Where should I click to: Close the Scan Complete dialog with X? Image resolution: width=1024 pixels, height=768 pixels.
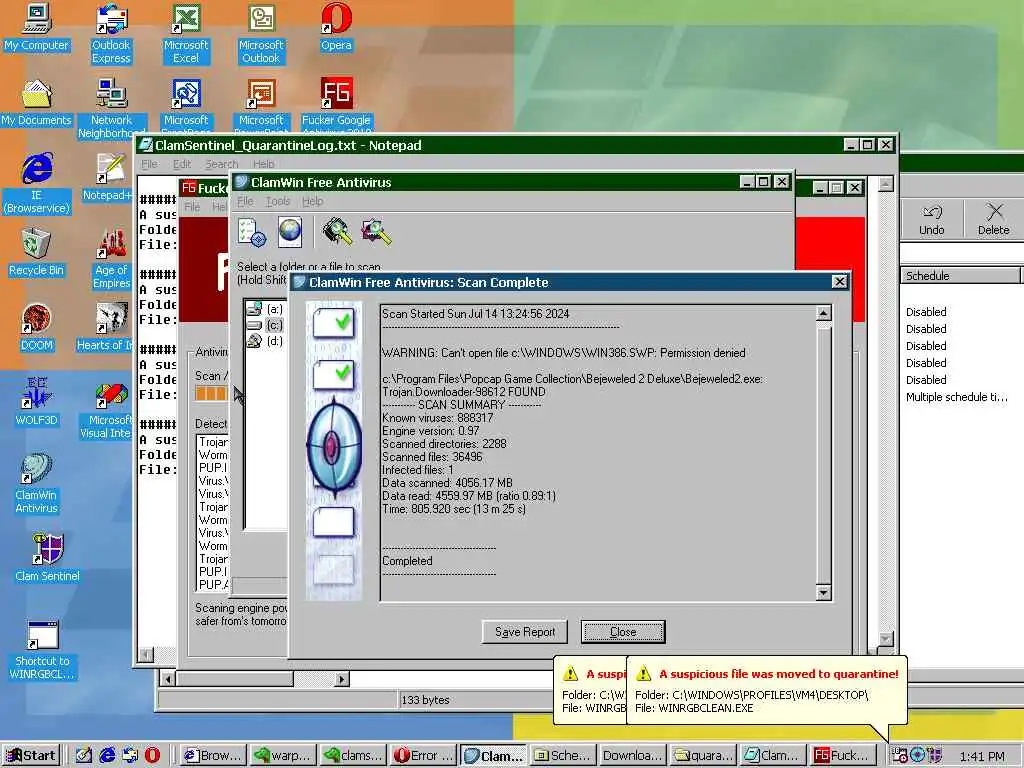pyautogui.click(x=839, y=282)
